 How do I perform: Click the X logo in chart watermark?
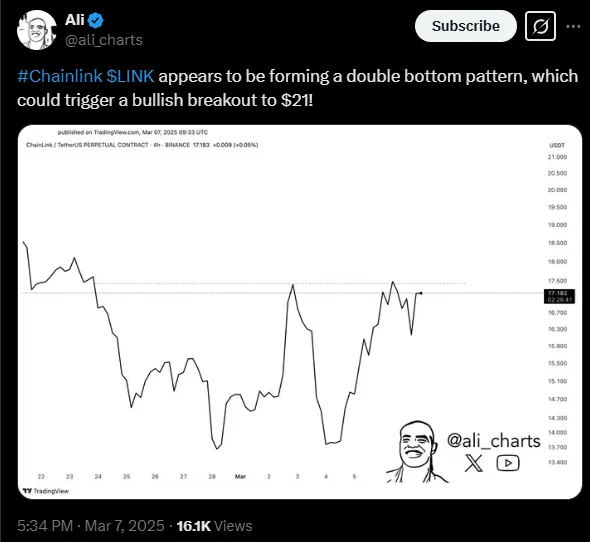474,463
